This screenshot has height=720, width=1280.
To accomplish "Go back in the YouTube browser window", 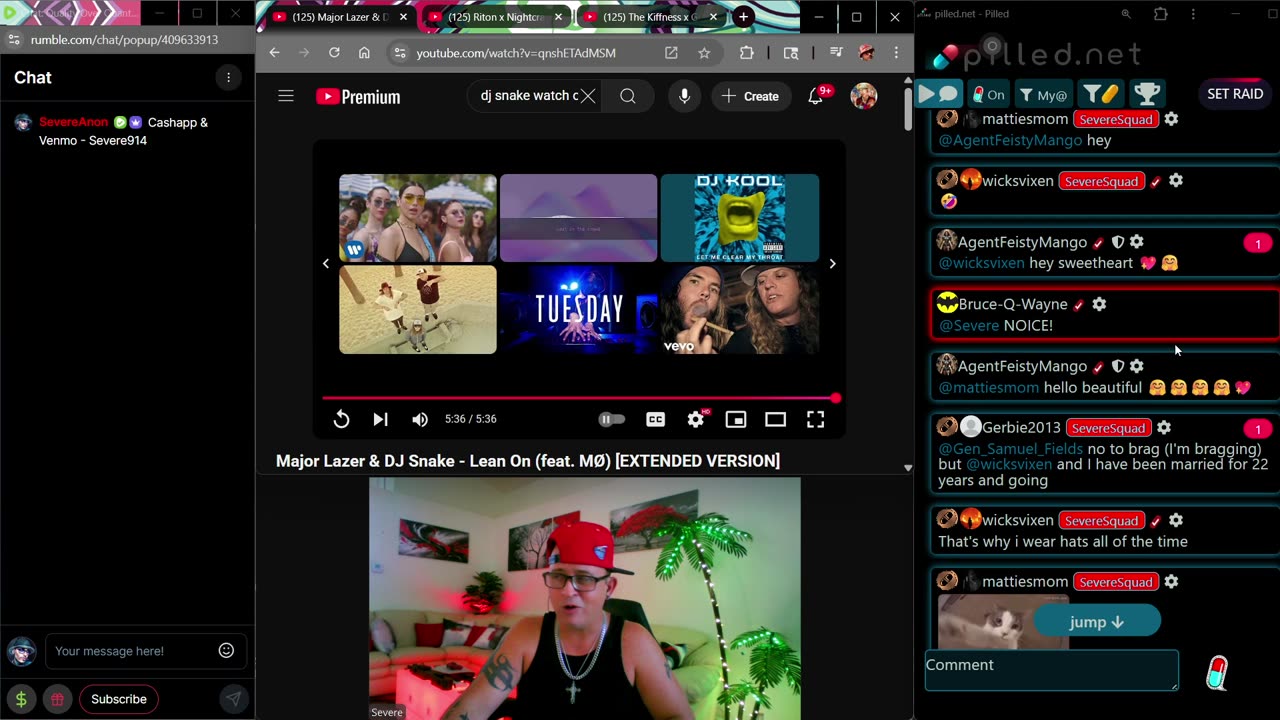I will [x=274, y=53].
